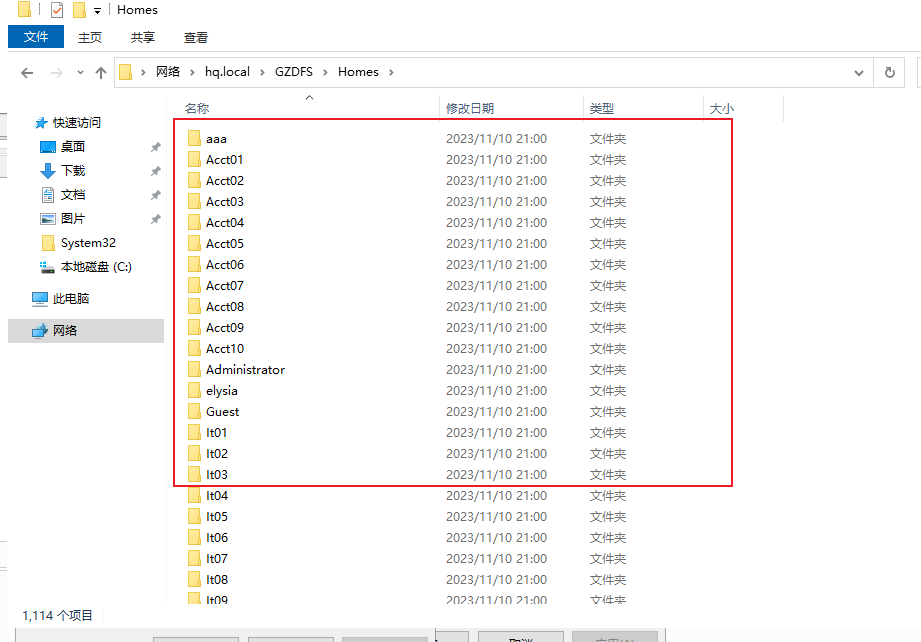Image resolution: width=921 pixels, height=642 pixels.
Task: Click hq.local in the breadcrumb path
Action: (x=227, y=72)
